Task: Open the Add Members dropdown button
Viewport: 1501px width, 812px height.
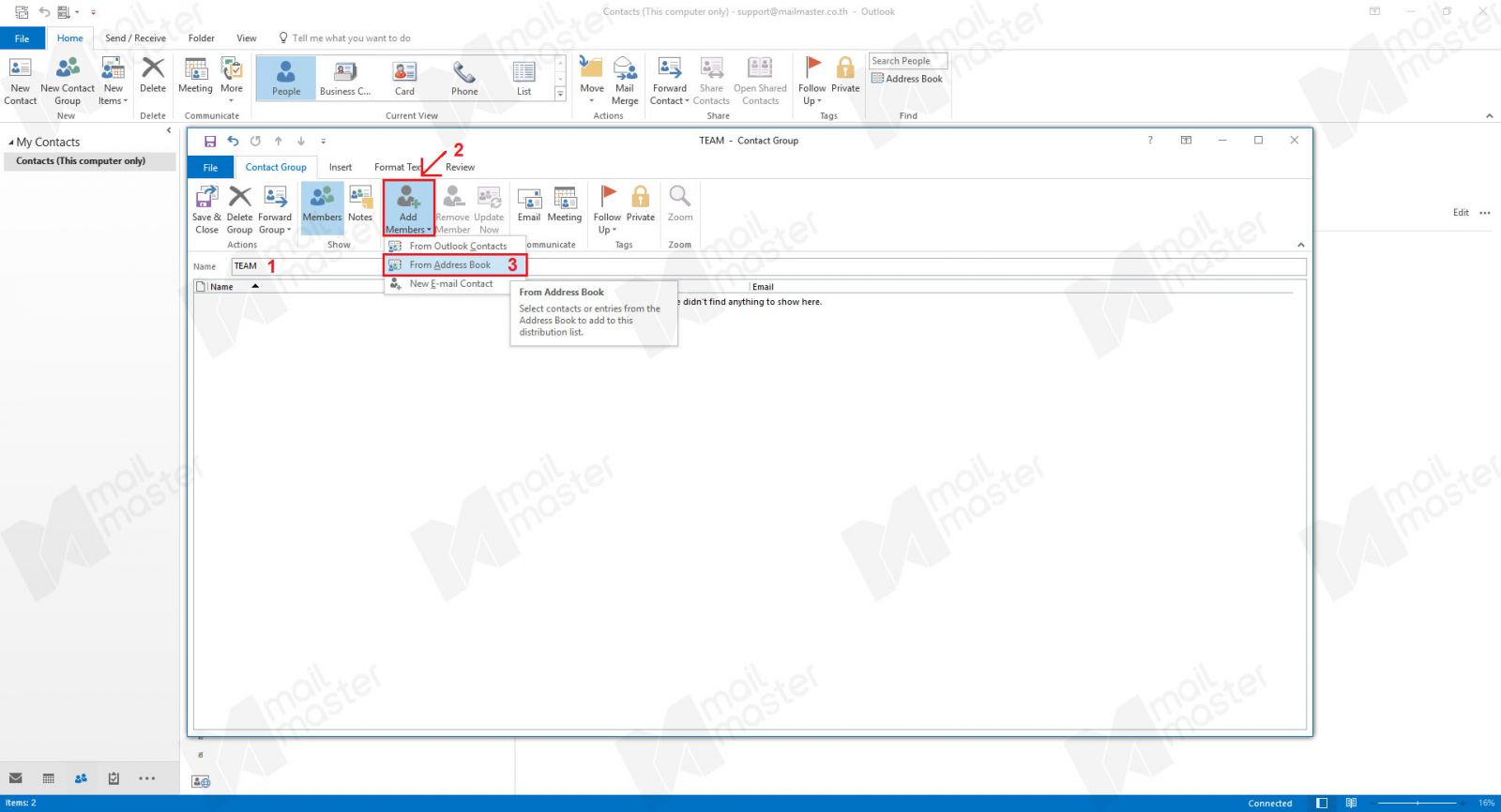Action: pos(408,209)
